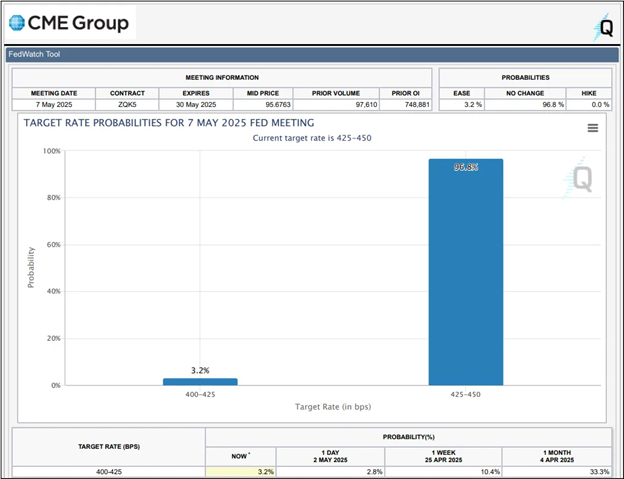Select the FedWatch Tool header tab
This screenshot has width=624, height=479.
36,55
